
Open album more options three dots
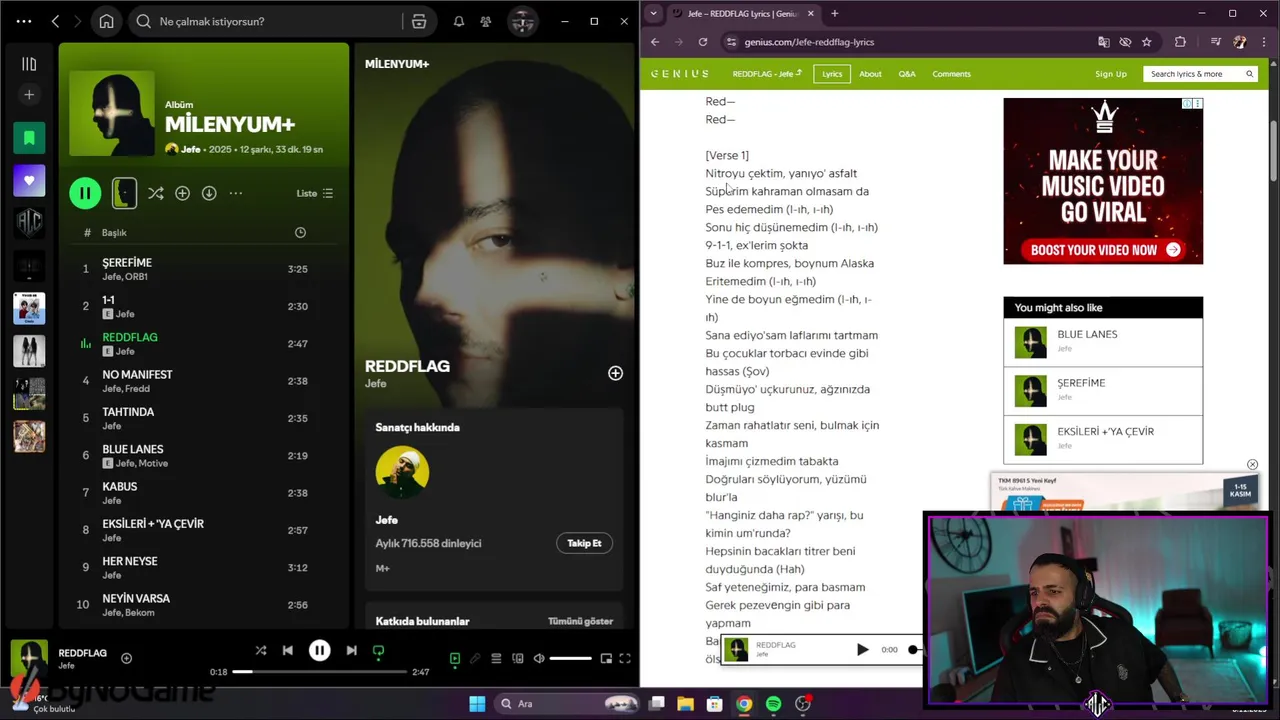[x=236, y=193]
